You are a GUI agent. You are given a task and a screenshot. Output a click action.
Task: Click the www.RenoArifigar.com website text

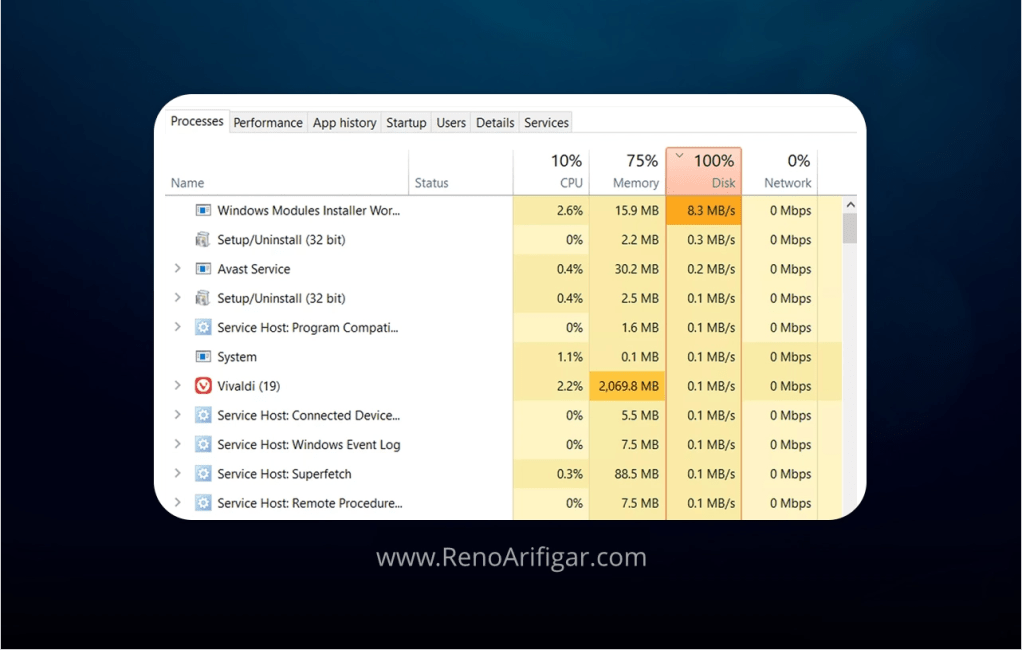click(511, 558)
